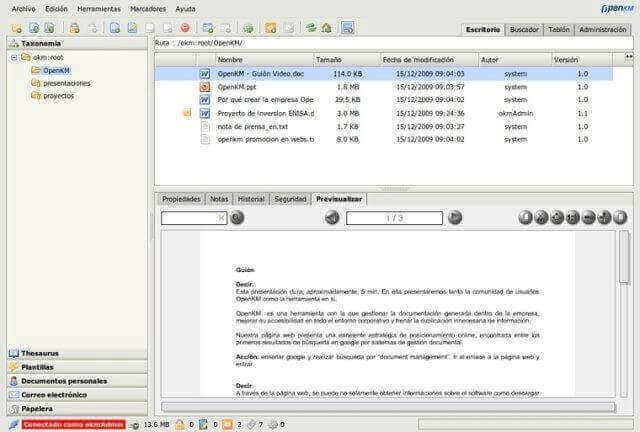Image resolution: width=640 pixels, height=432 pixels.
Task: Click the home folder toolbar icon
Action: point(327,28)
